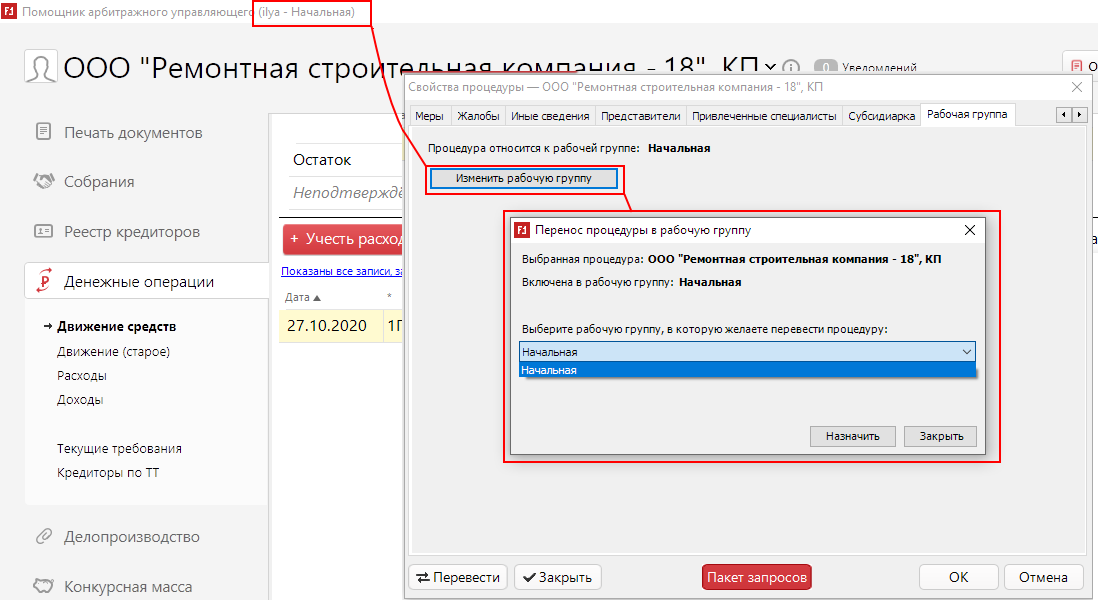Click the Делопроизводство paperclip icon
Viewport: 1098px width, 600px height.
(x=43, y=537)
